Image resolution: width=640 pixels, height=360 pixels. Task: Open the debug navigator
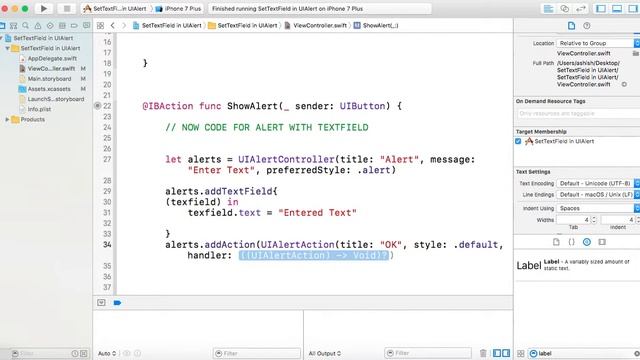(x=62, y=26)
